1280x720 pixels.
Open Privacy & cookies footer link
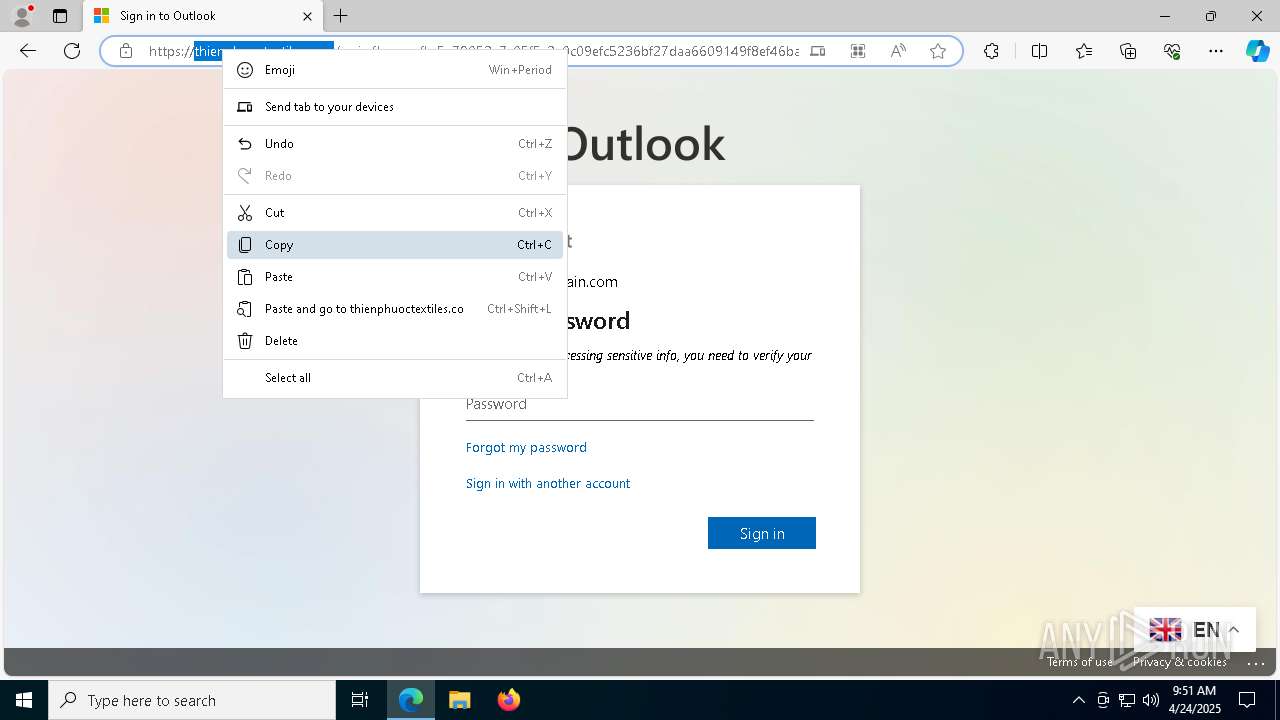1180,662
